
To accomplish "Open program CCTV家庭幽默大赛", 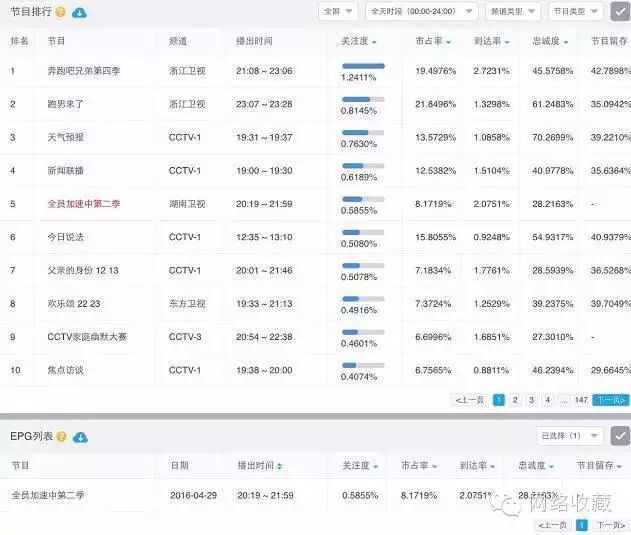I will click(x=87, y=337).
